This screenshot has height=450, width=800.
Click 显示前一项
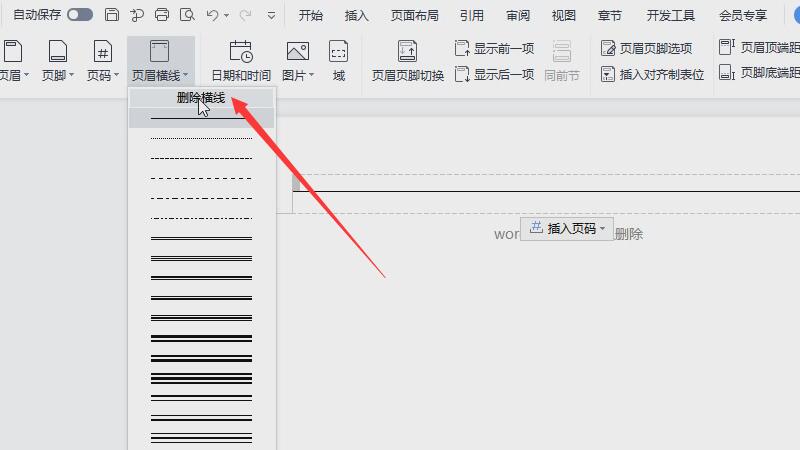(x=494, y=48)
